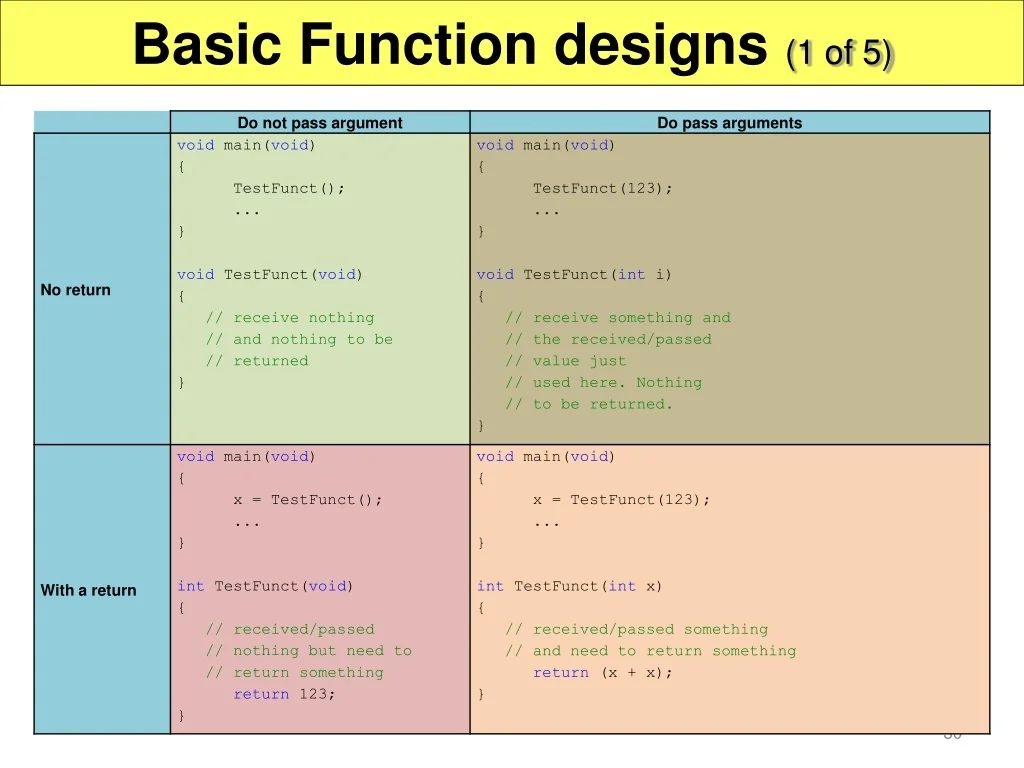Viewport: 1024px width, 768px height.
Task: Select "// received/passed something" comment
Action: (x=637, y=630)
